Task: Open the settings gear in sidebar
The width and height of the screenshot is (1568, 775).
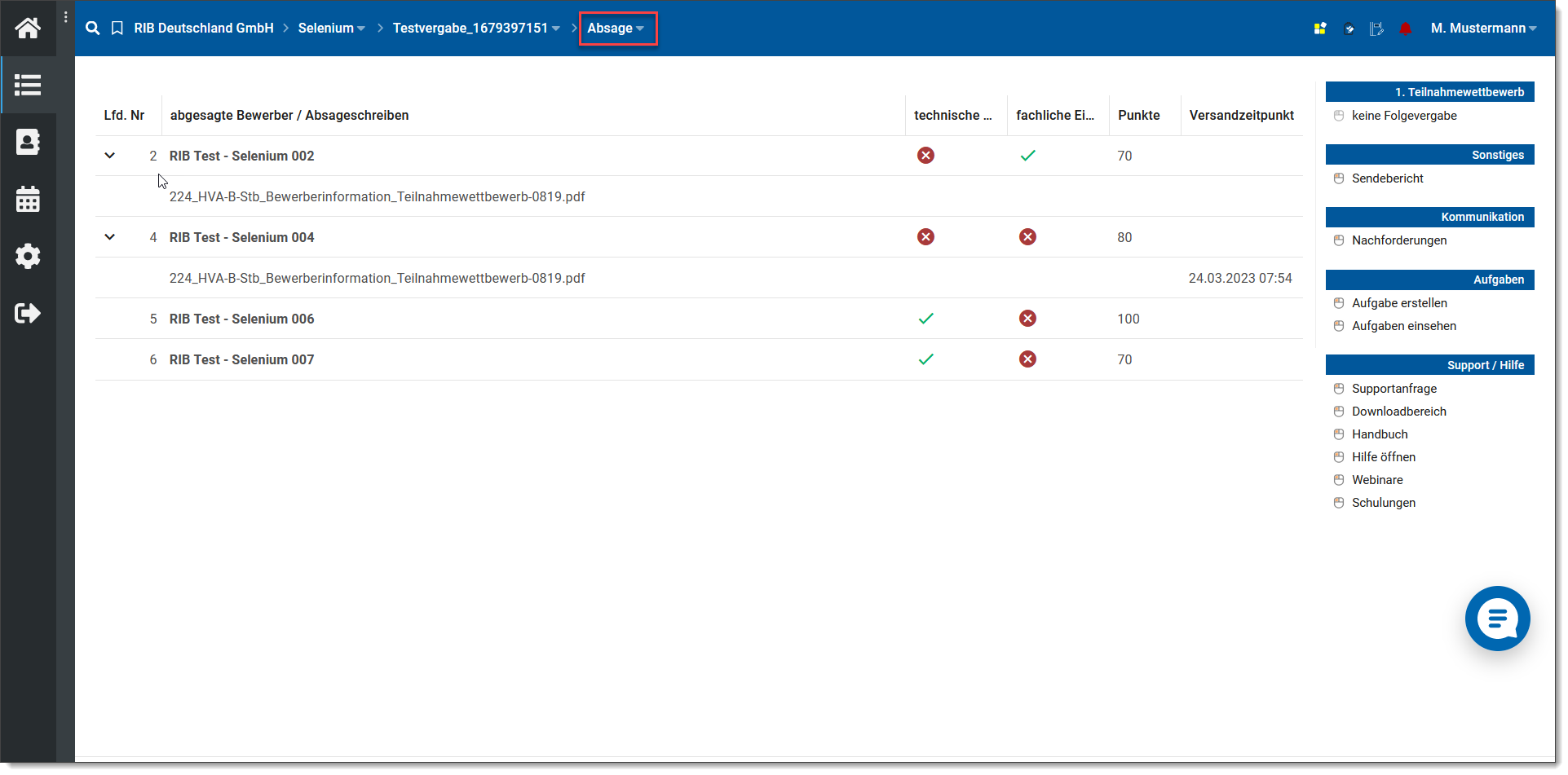Action: pyautogui.click(x=28, y=256)
